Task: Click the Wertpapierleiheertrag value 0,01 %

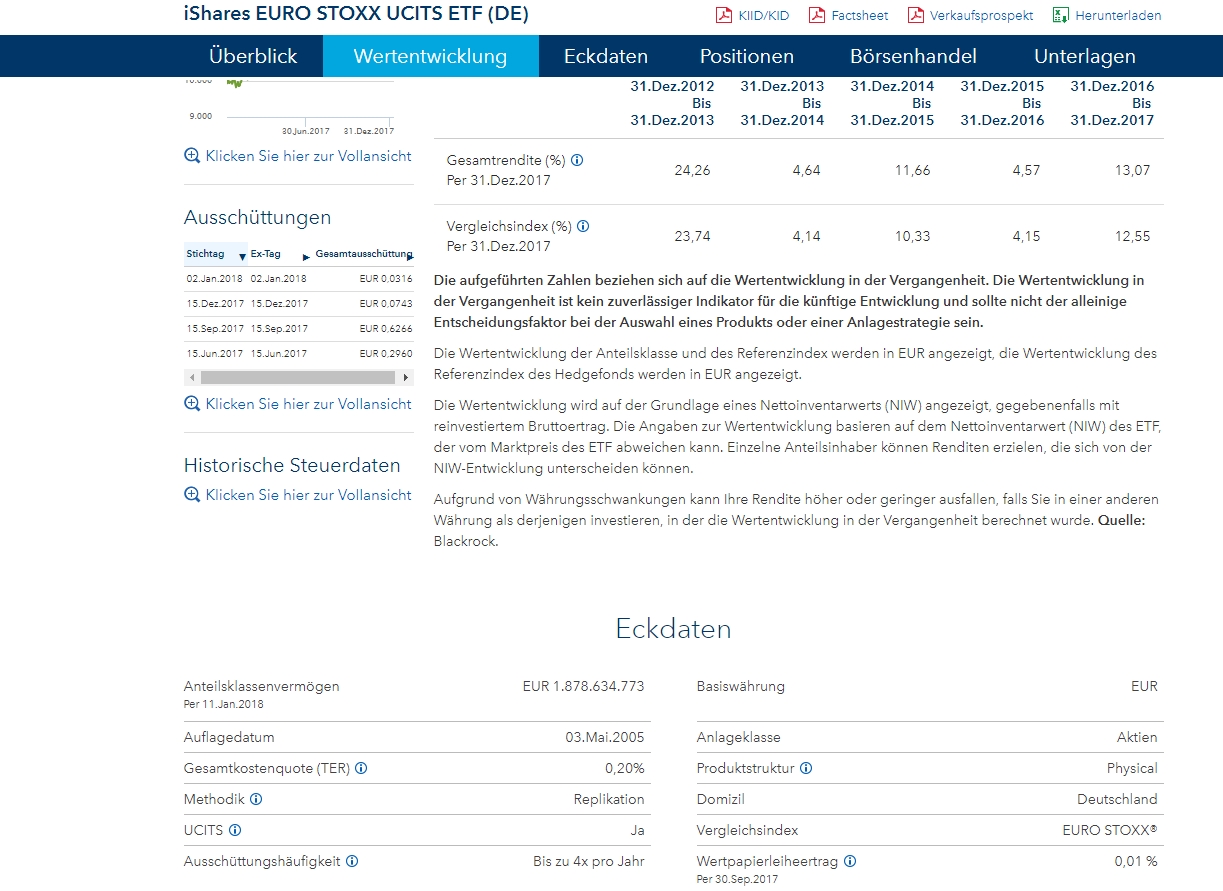Action: [x=1136, y=861]
